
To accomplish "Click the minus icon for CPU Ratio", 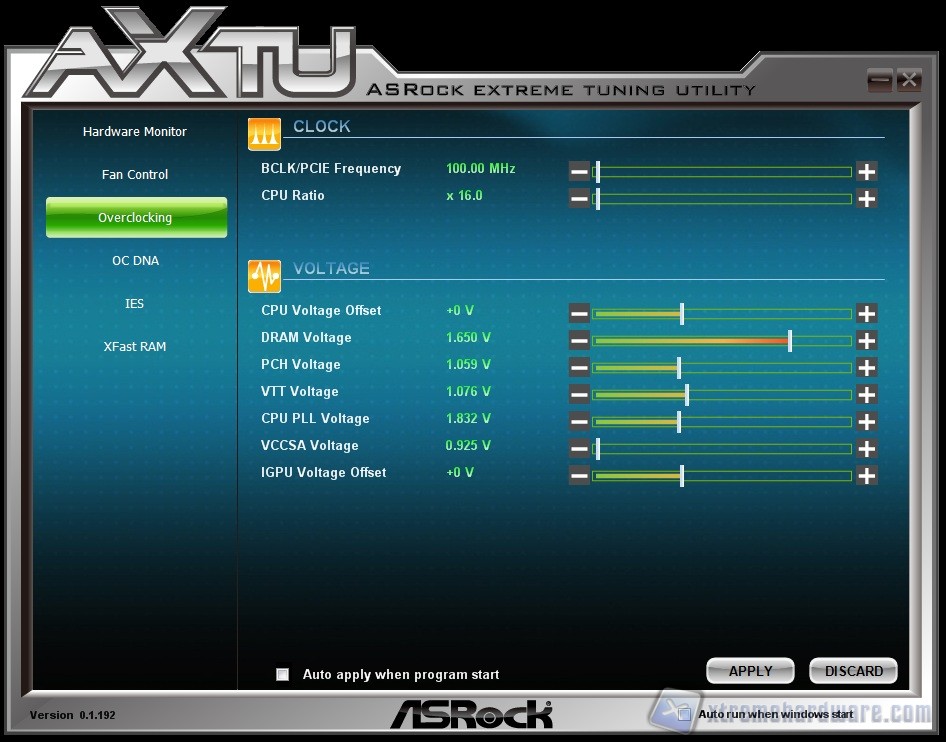I will point(579,198).
